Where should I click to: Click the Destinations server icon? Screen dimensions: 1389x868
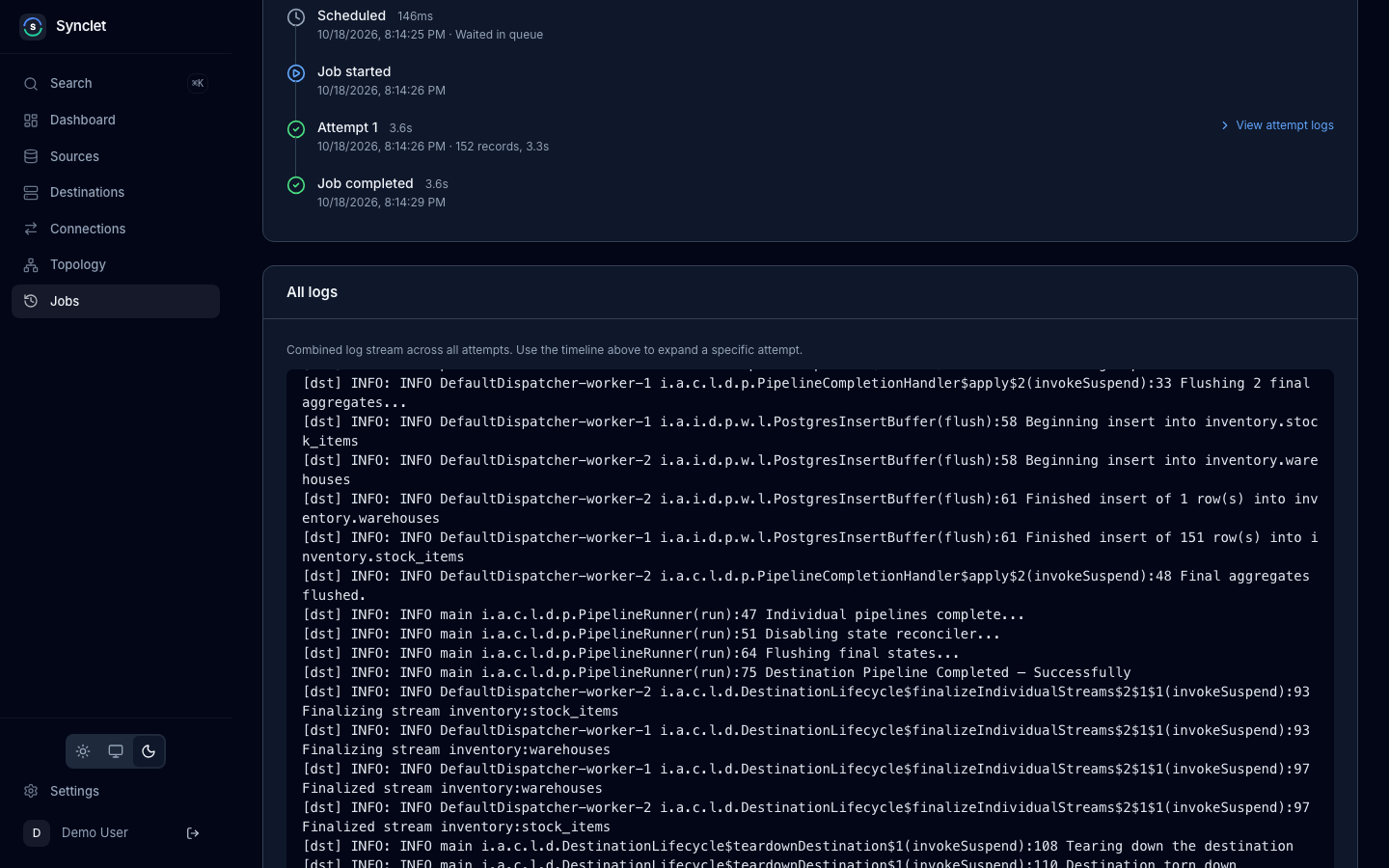pos(31,193)
